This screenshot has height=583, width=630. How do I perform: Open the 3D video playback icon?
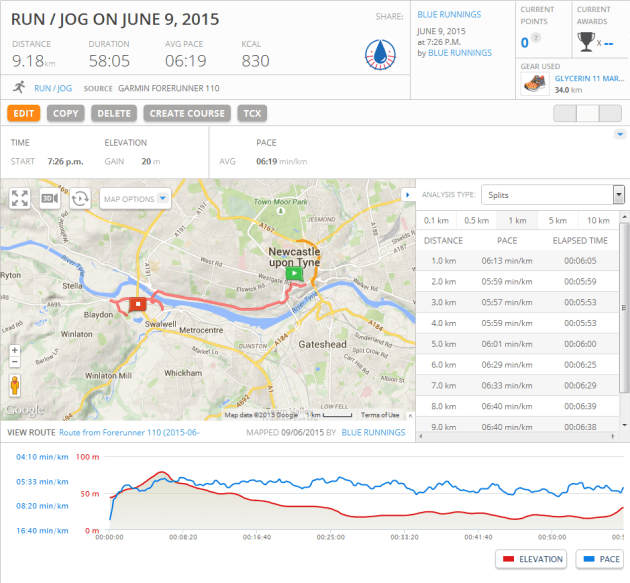[x=49, y=198]
